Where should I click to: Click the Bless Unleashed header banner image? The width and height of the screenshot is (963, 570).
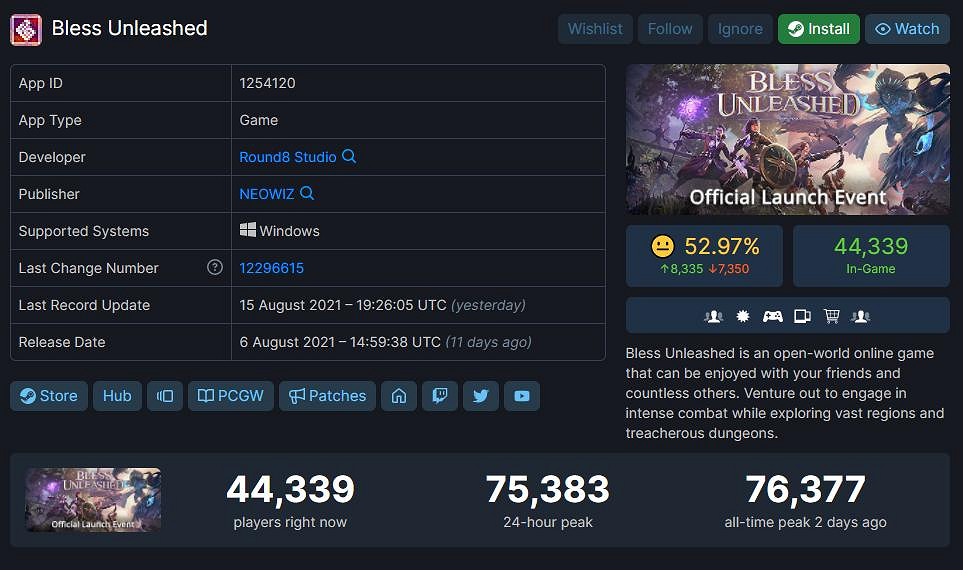pos(788,139)
